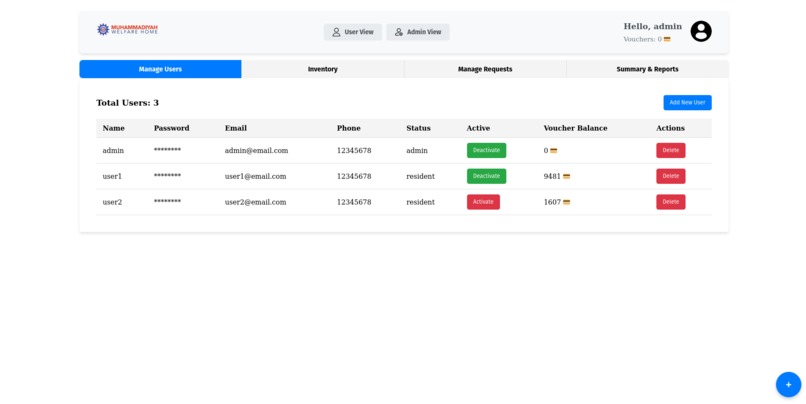This screenshot has width=806, height=404.
Task: Switch to User View
Action: pos(353,32)
